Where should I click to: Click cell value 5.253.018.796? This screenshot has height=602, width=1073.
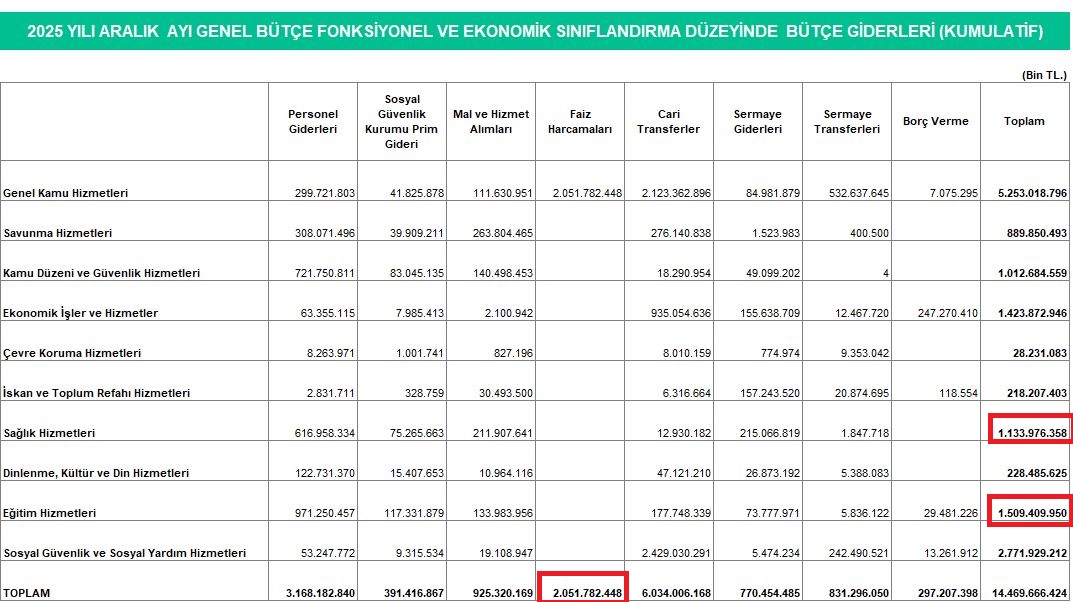pos(1032,193)
